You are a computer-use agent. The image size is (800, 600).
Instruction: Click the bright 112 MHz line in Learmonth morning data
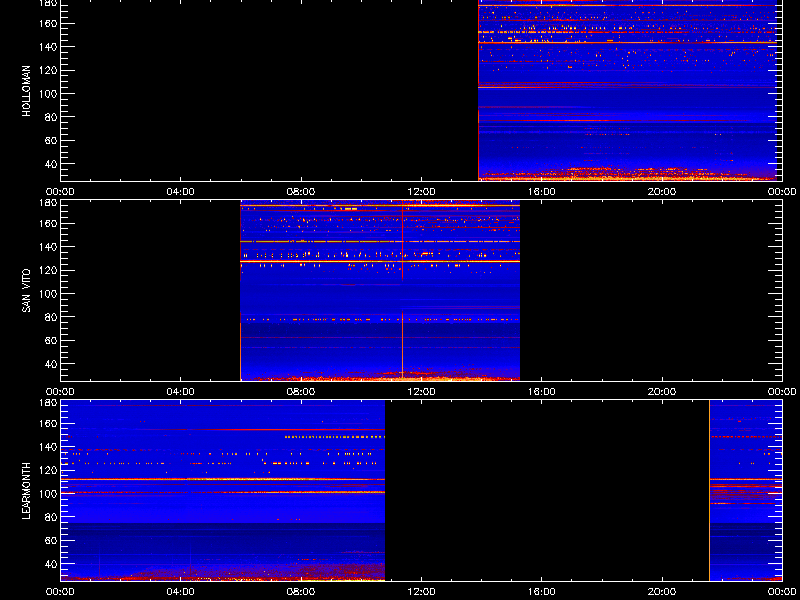[x=222, y=479]
